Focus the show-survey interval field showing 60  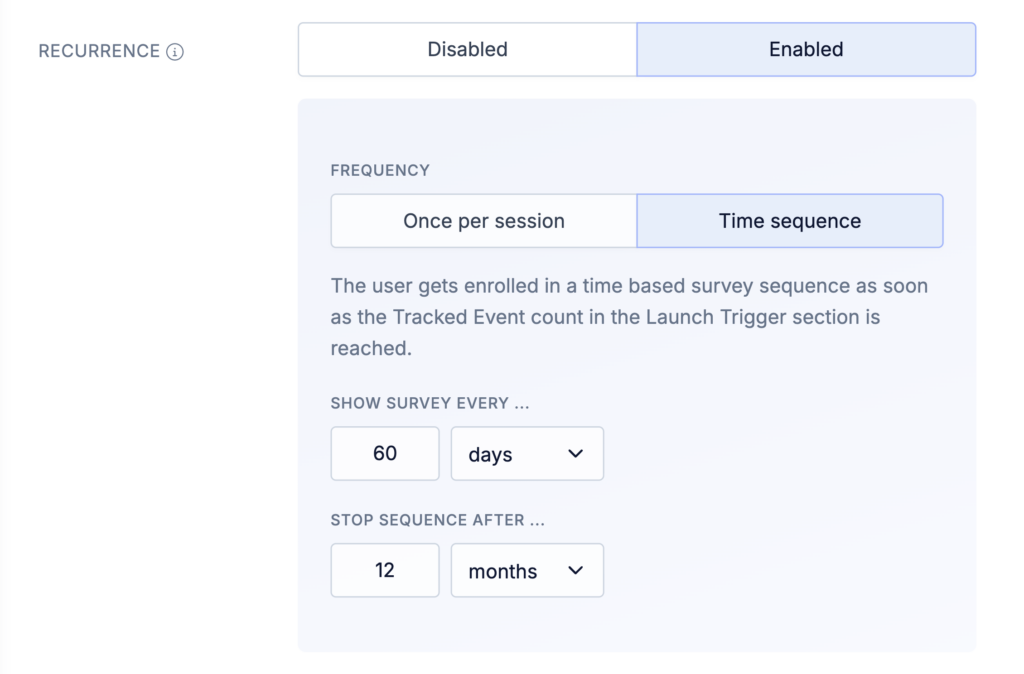point(385,454)
